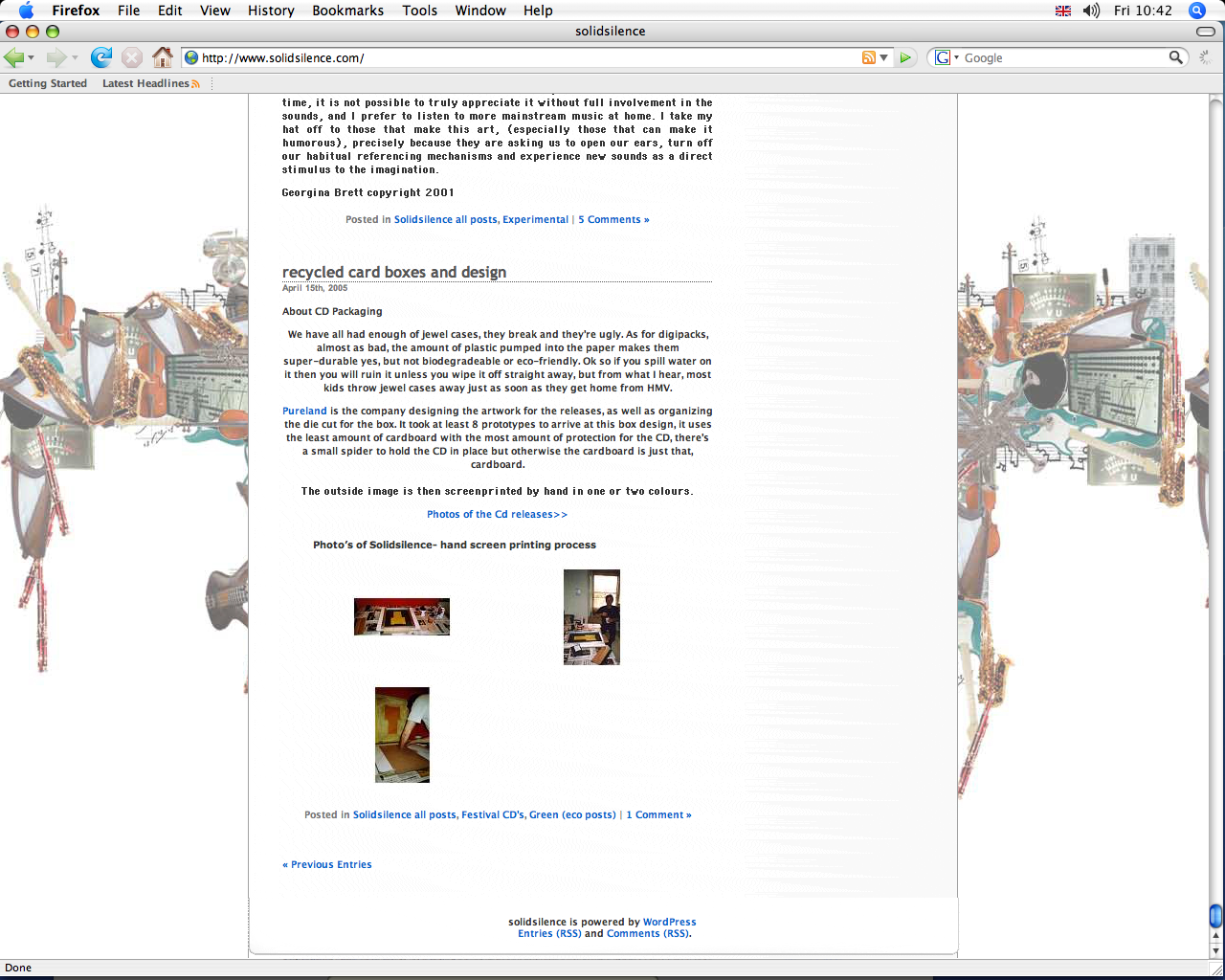Open Spotlight search in menu bar

[x=1196, y=11]
